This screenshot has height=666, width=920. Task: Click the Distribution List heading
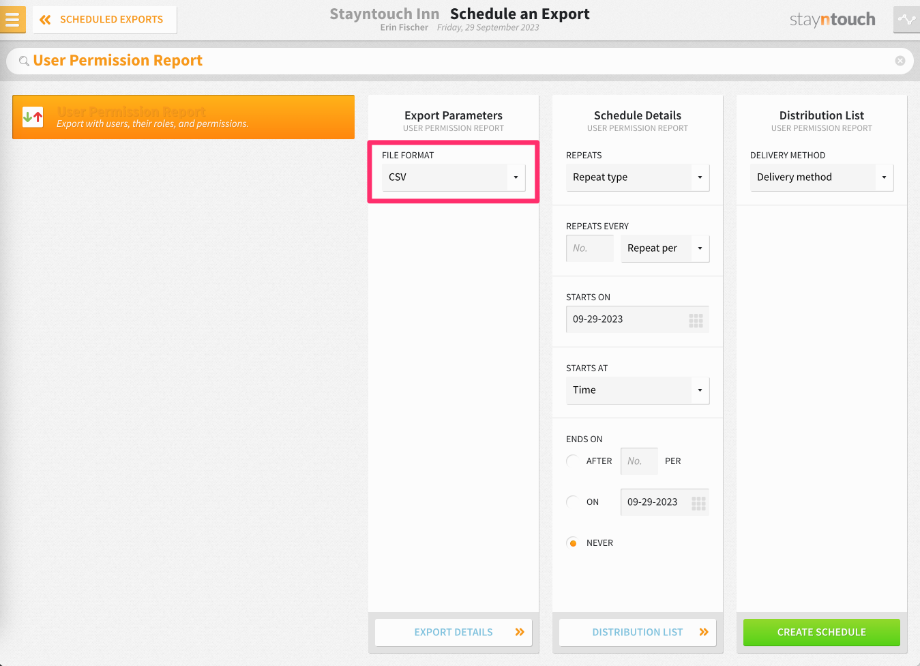coord(821,116)
